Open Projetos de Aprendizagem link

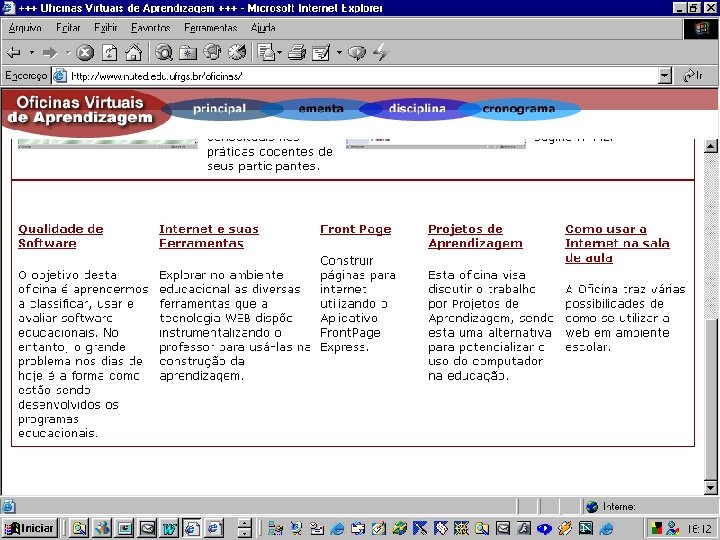click(475, 236)
